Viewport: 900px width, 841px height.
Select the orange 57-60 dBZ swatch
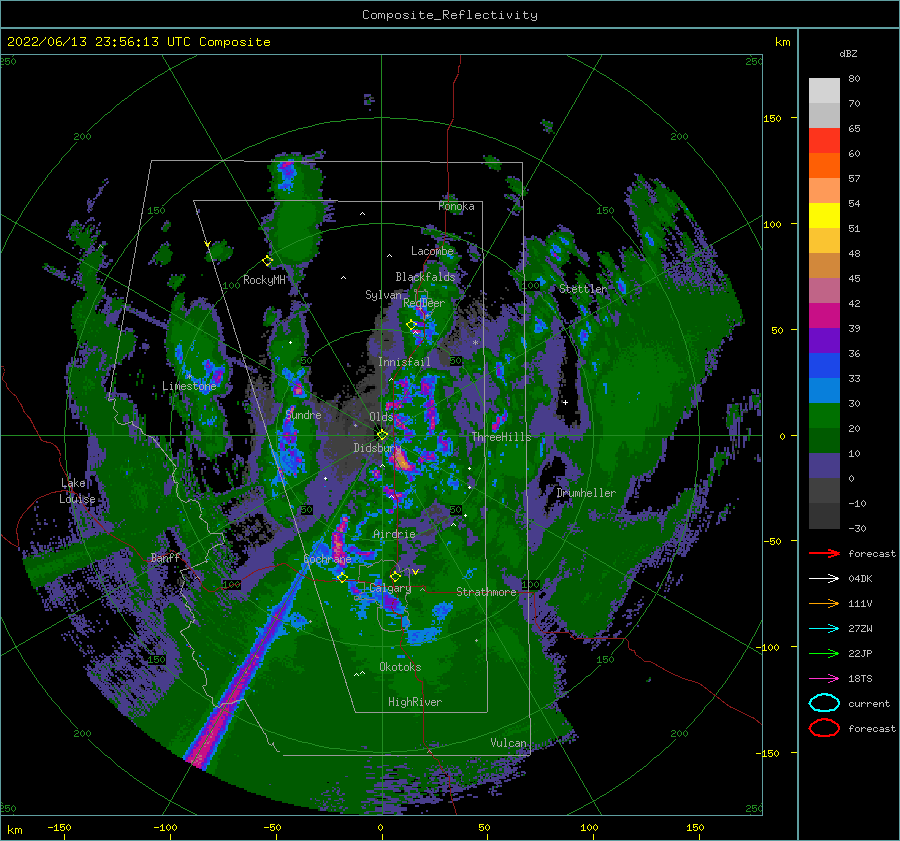824,166
